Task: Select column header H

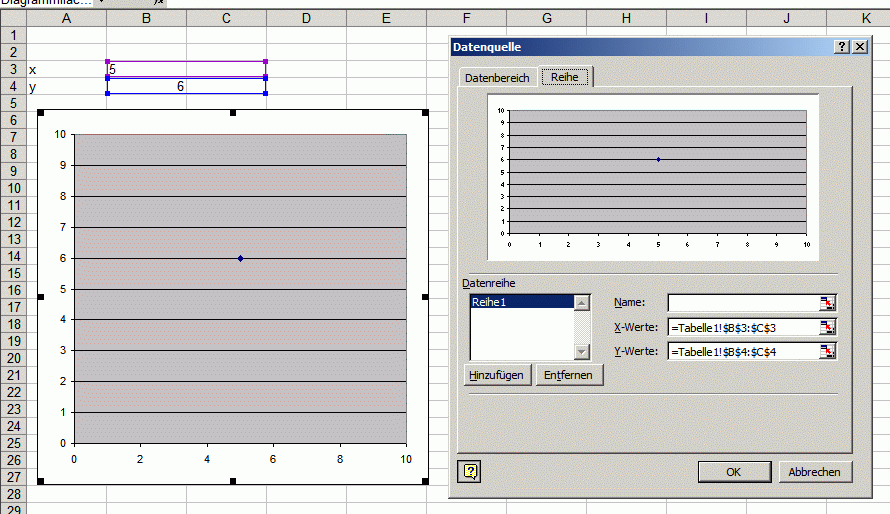Action: click(x=627, y=18)
